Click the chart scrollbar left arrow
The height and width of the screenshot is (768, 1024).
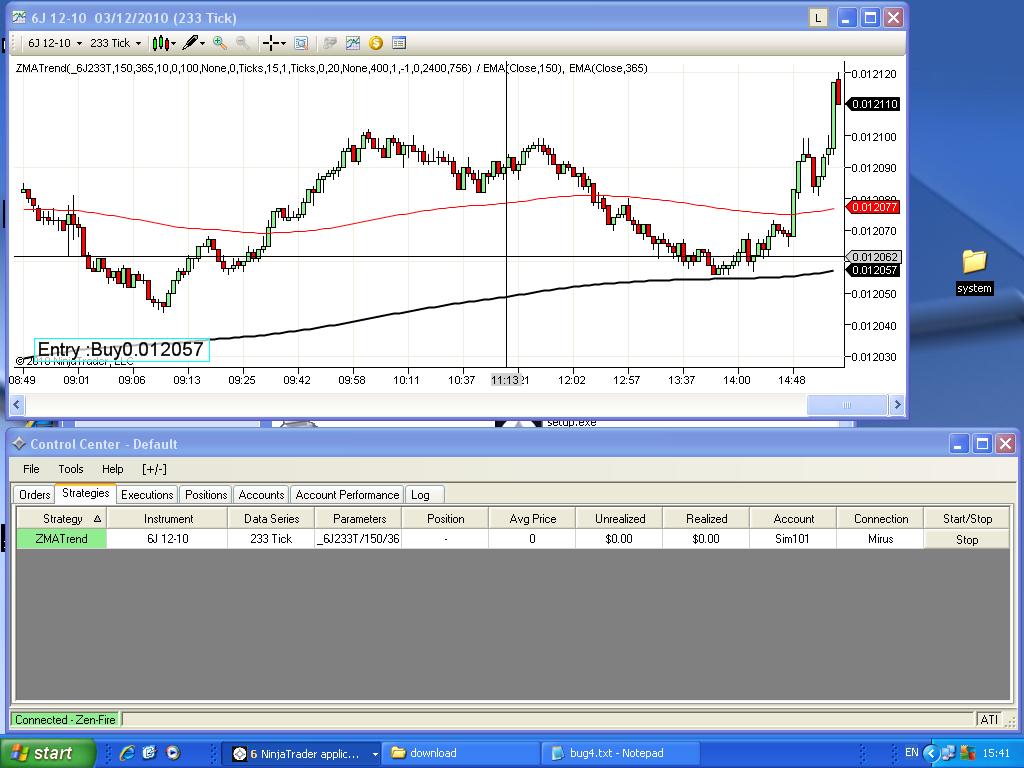(x=17, y=405)
